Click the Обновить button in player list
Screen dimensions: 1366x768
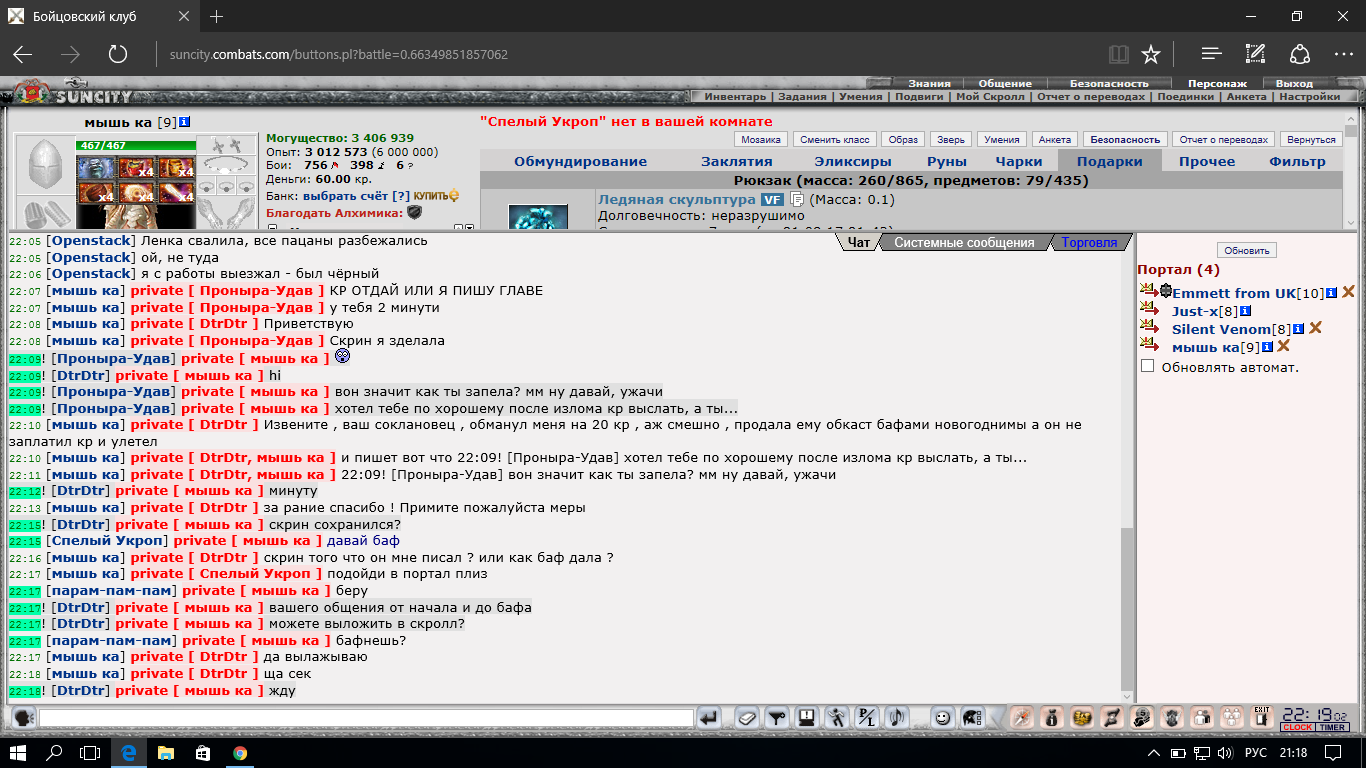pos(1246,250)
